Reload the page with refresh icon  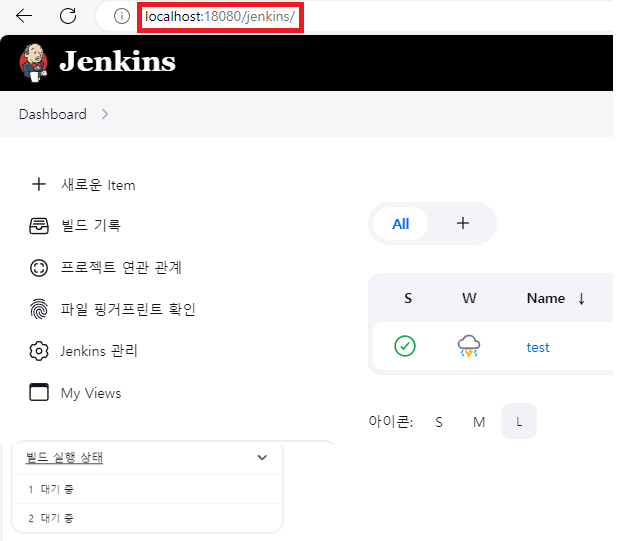click(x=68, y=16)
